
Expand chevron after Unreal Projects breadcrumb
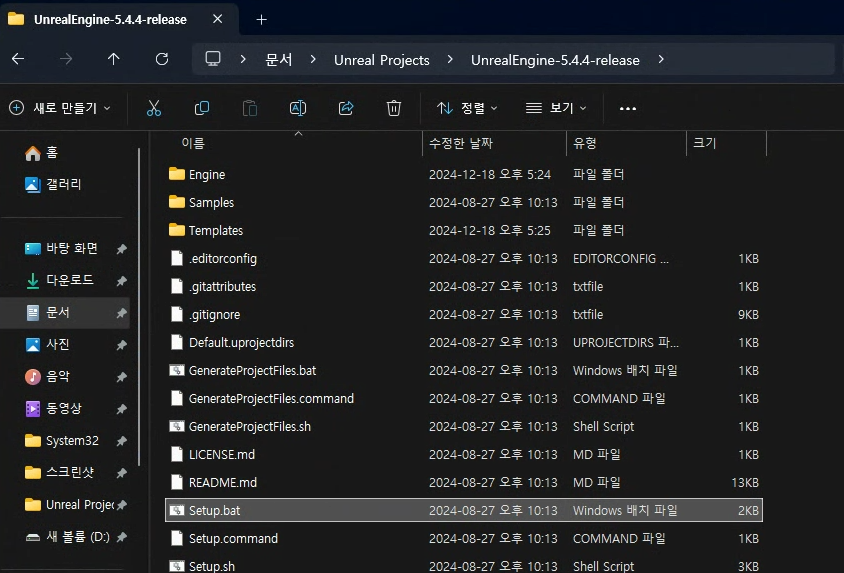click(x=450, y=59)
